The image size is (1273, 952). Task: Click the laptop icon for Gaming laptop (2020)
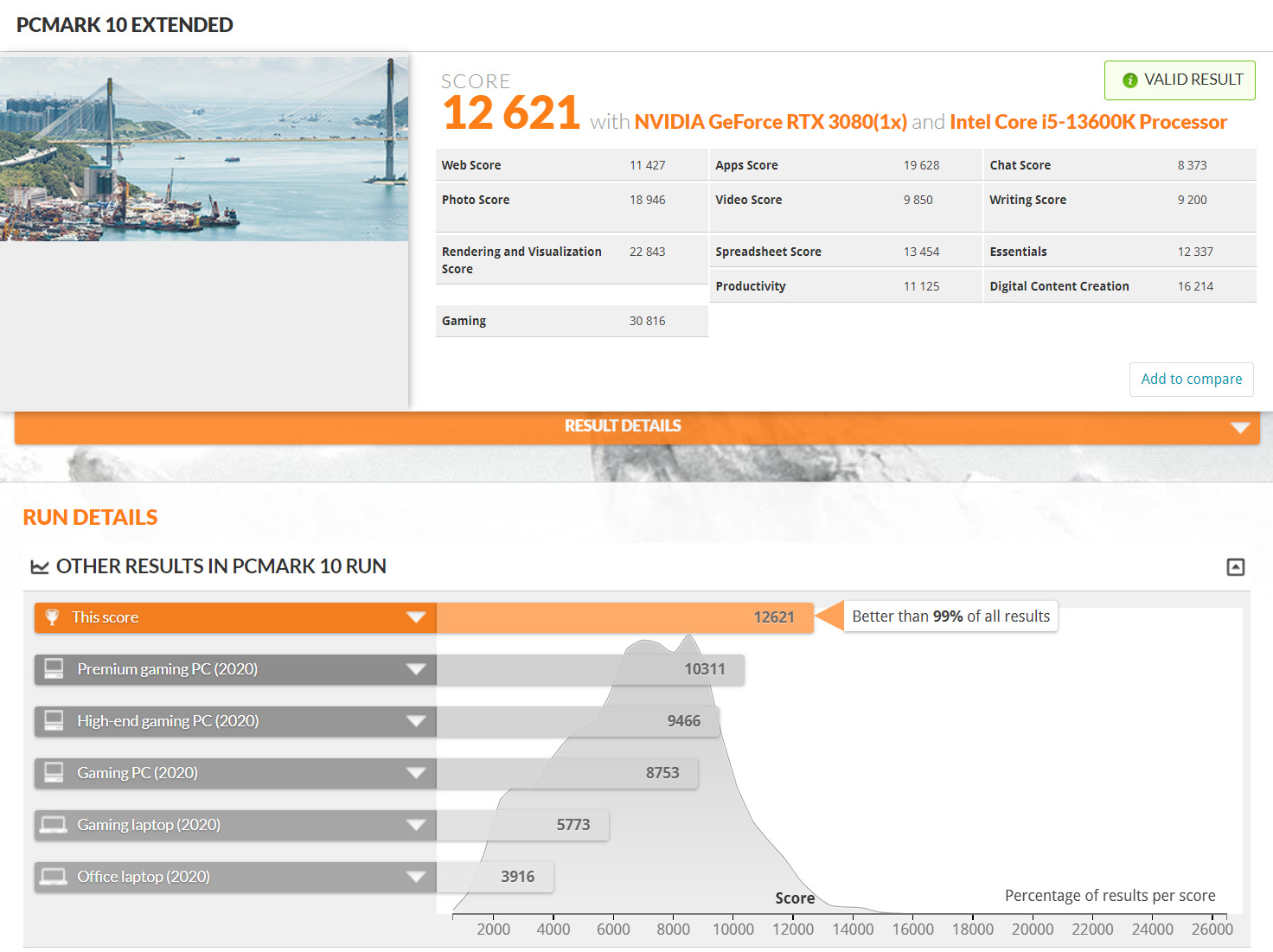[x=54, y=825]
